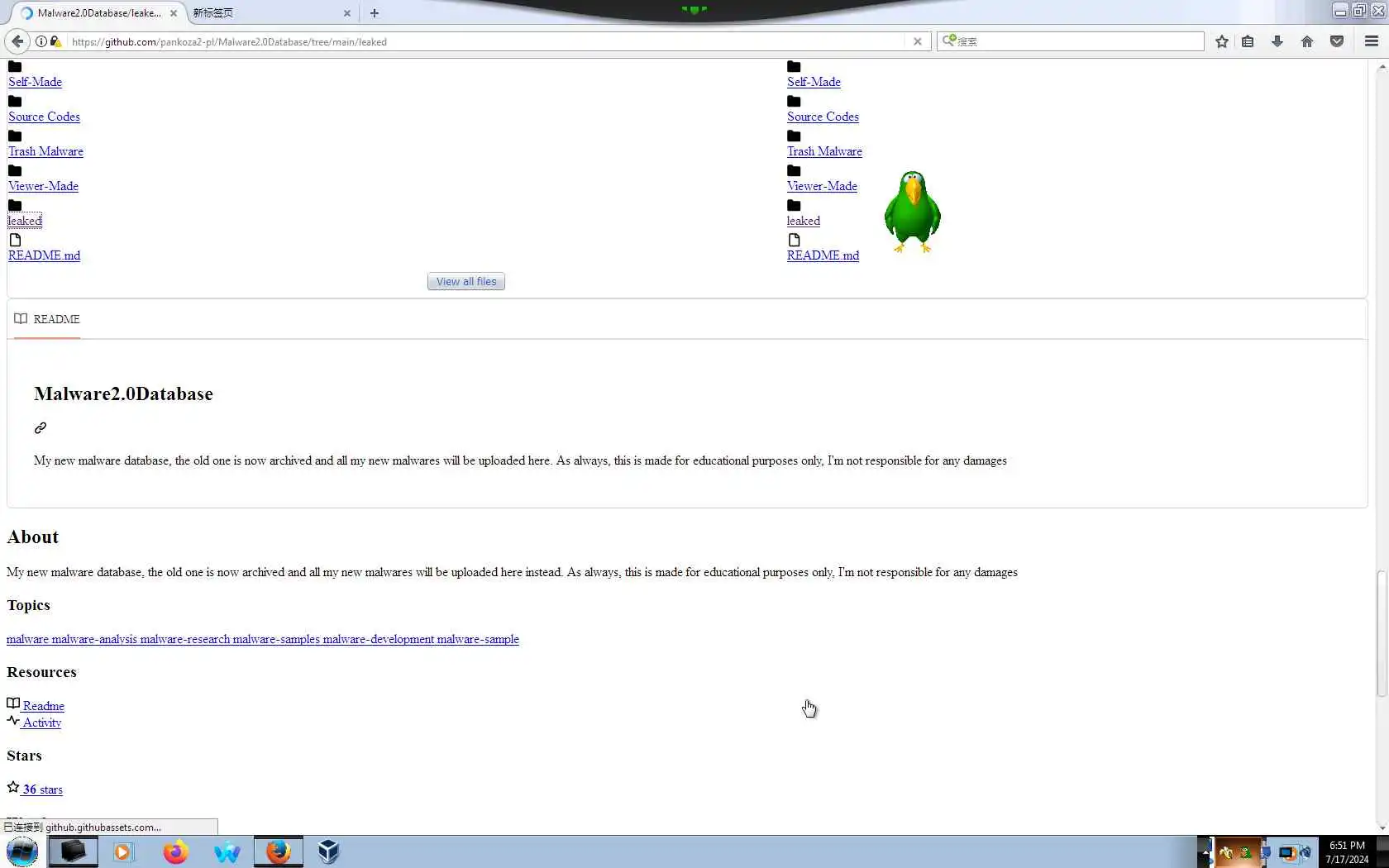Screen dimensions: 1389x868
Task: Click the browser back arrow button
Action: tap(17, 41)
